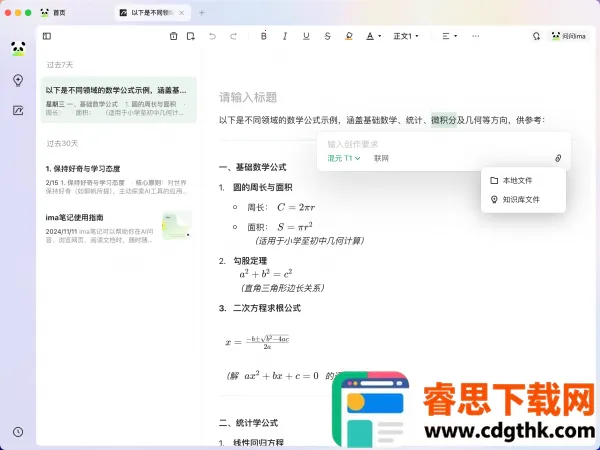
Task: Choose 本地文件 from attachment menu
Action: (517, 180)
